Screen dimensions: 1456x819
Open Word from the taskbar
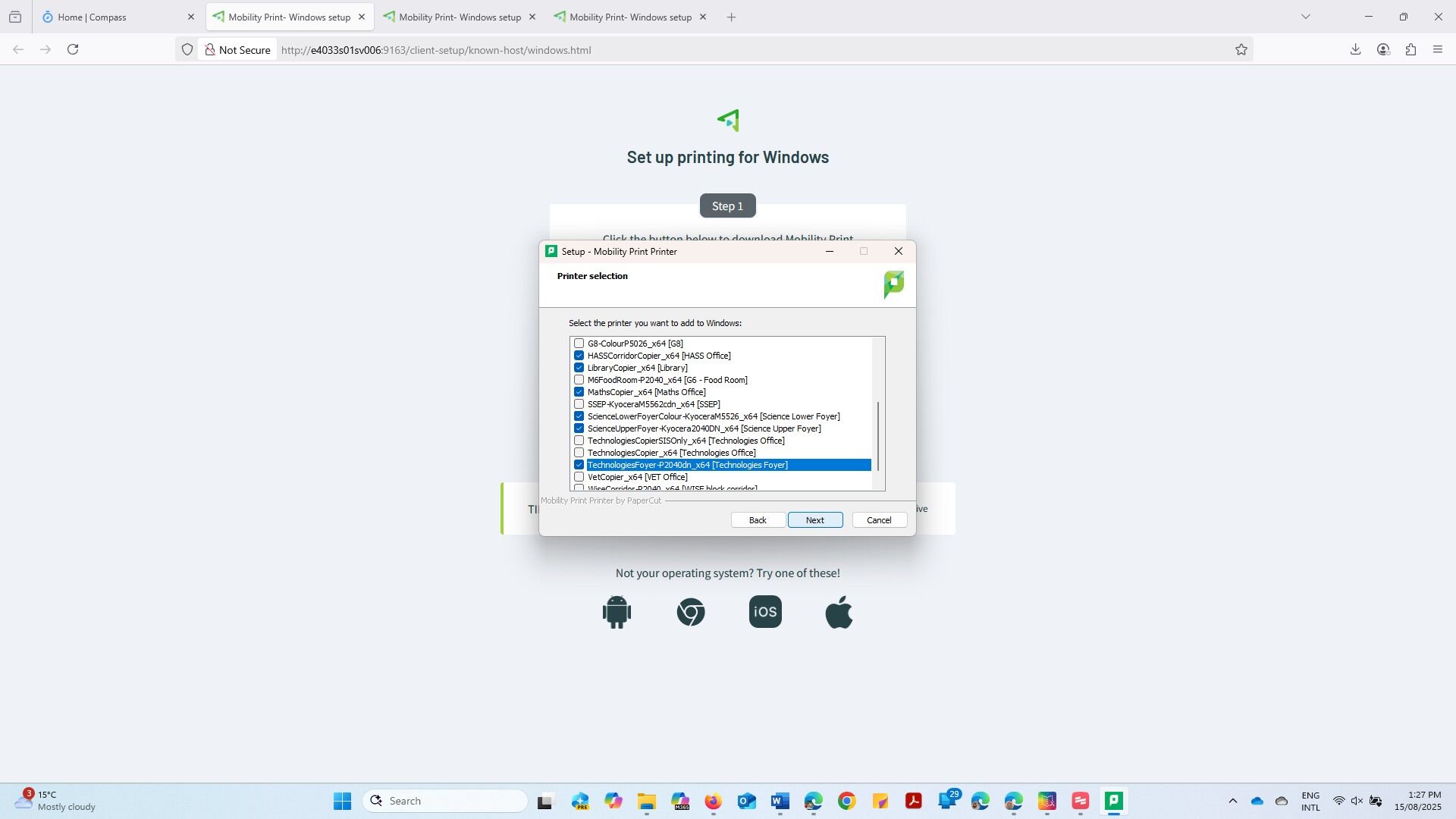pos(780,802)
